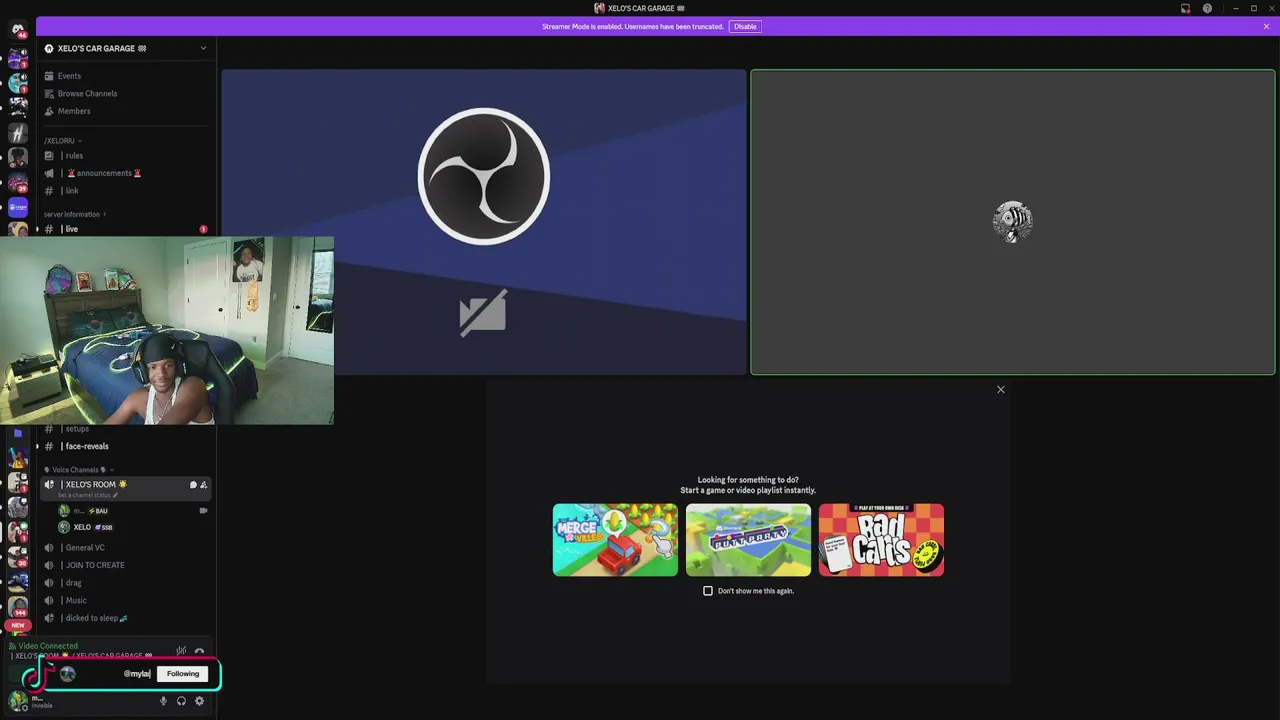Select the XELO'S ROOM voice channel
This screenshot has height=720, width=1280.
click(125, 487)
